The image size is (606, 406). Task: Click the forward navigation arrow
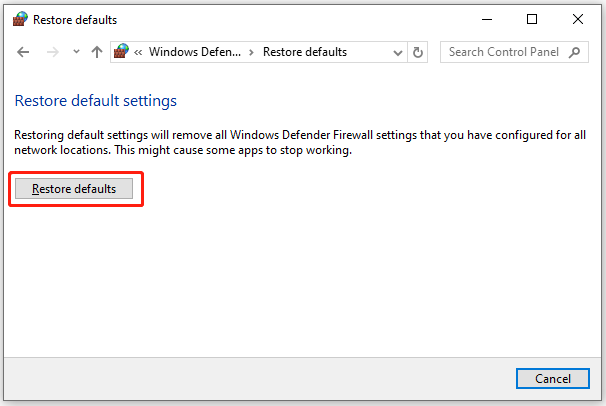53,52
